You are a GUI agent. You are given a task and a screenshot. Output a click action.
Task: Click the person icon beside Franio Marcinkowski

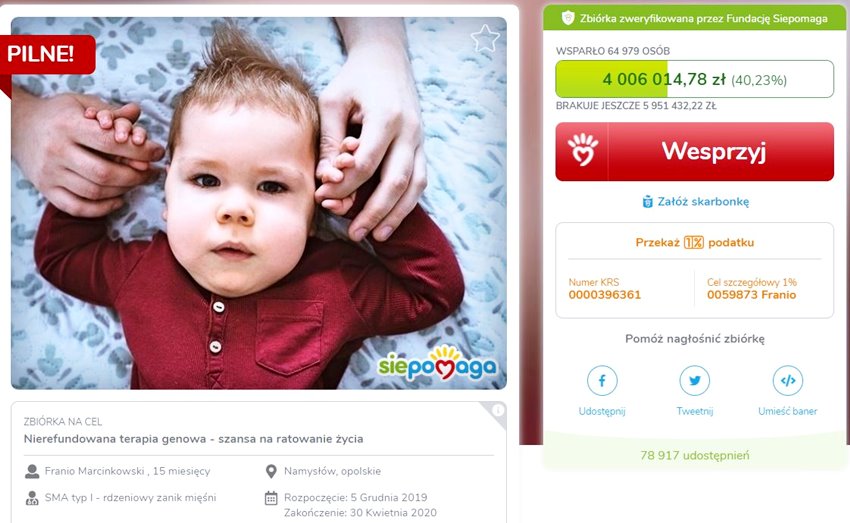(x=32, y=472)
